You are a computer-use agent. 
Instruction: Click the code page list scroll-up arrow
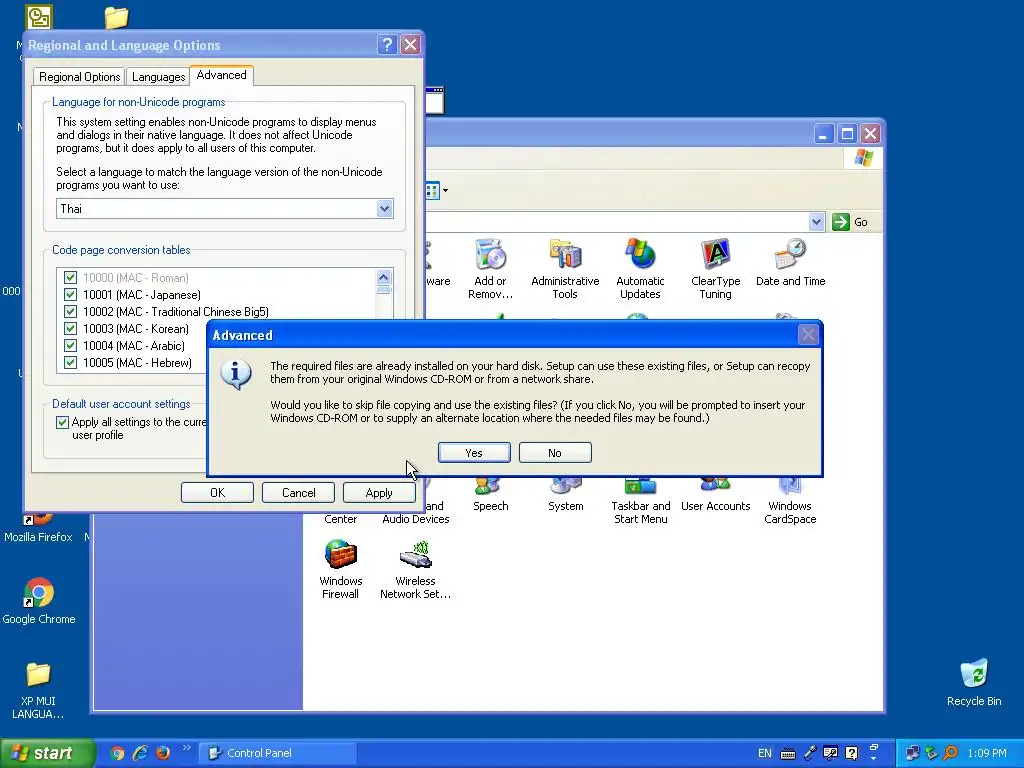tap(384, 277)
